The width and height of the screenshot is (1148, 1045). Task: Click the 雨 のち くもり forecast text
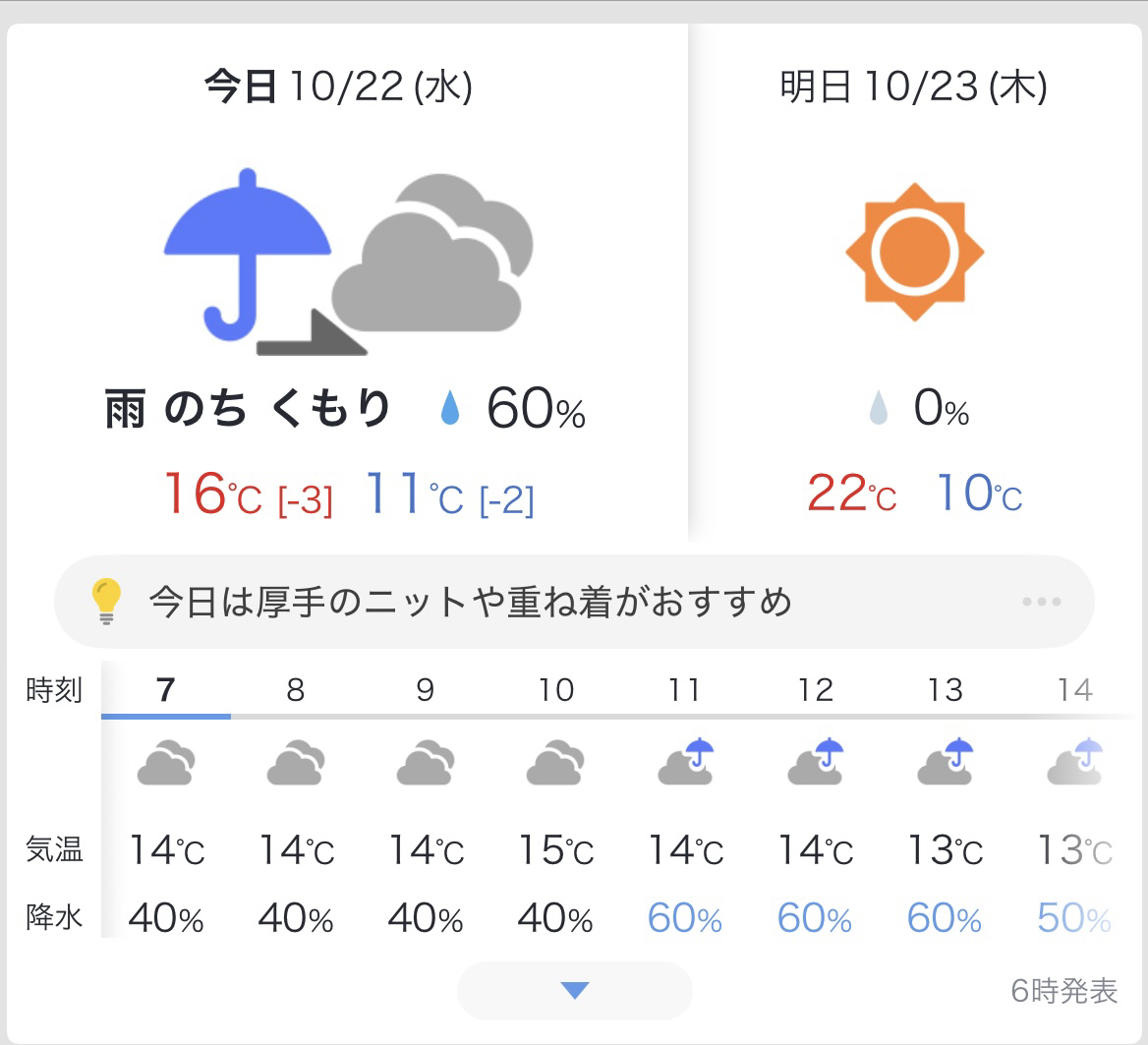[x=248, y=409]
